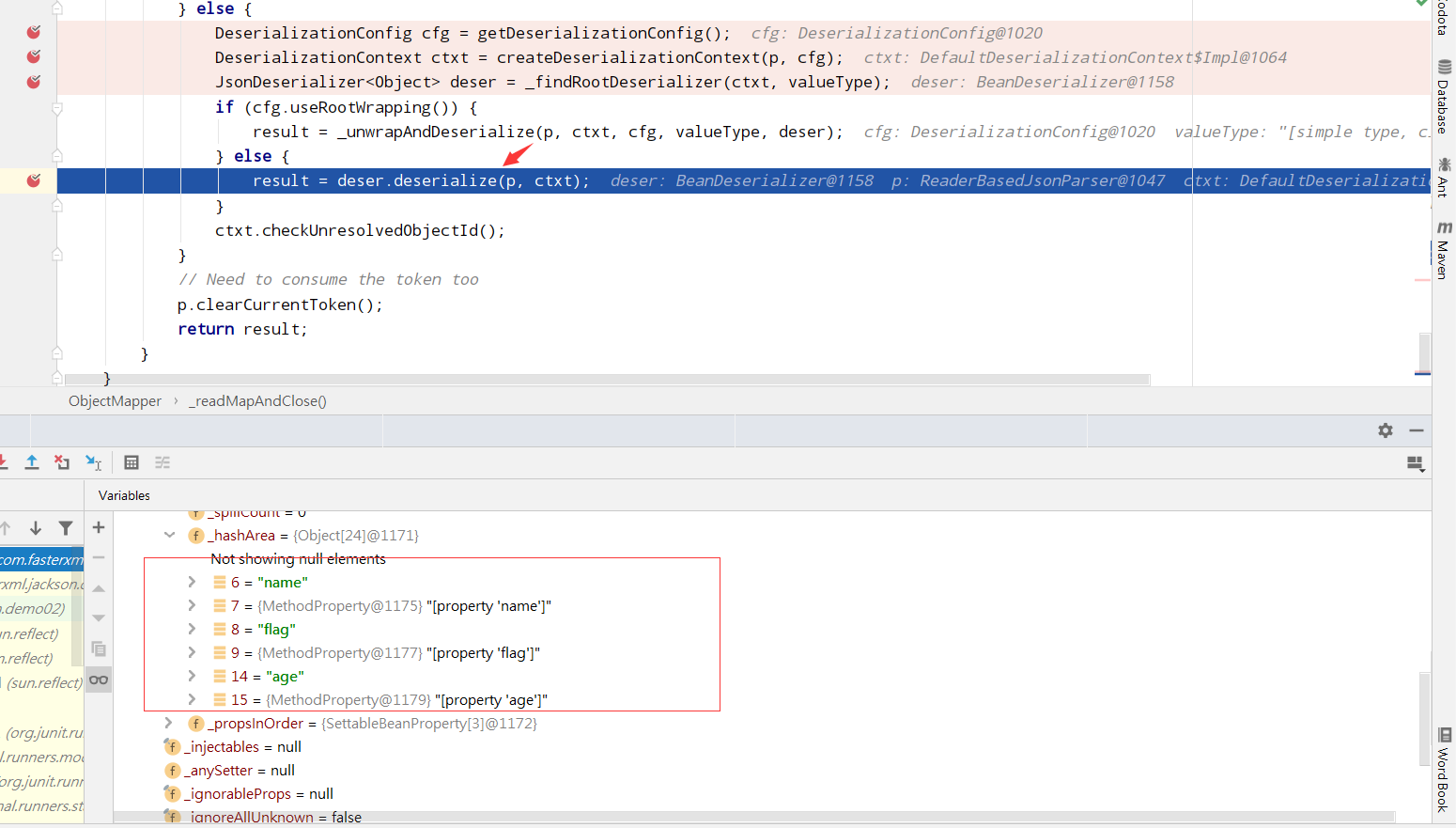
Task: Collapse the _hashArea variable node
Action: tap(169, 535)
